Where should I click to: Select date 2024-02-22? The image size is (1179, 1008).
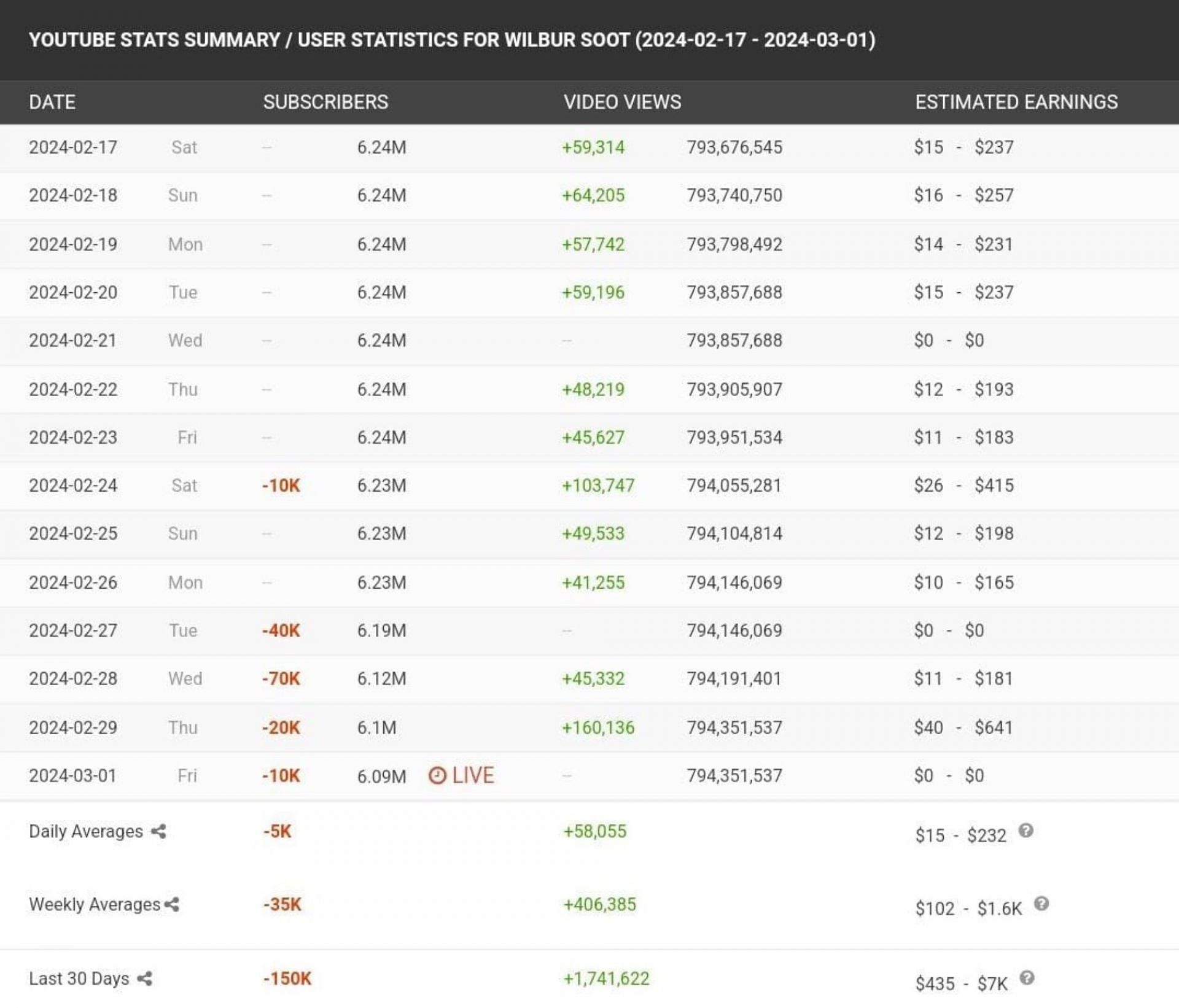[73, 389]
